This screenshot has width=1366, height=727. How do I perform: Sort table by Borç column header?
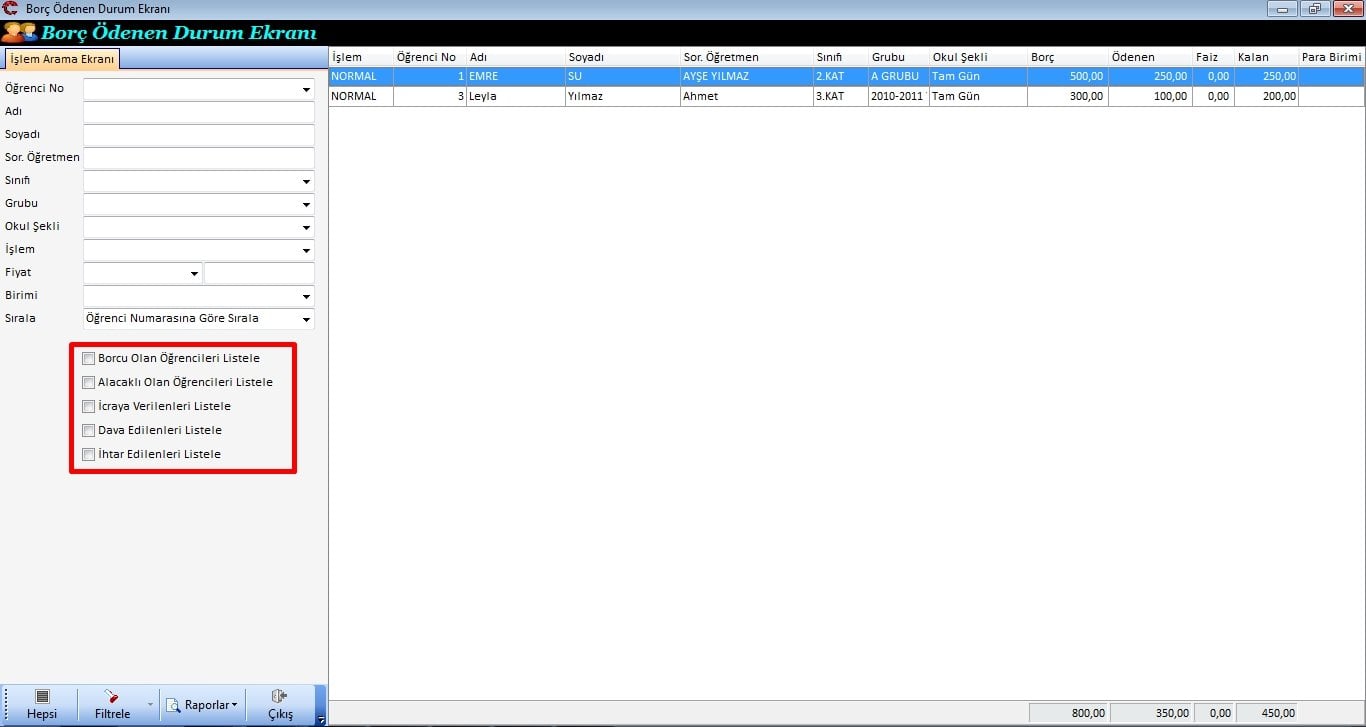[x=1066, y=57]
